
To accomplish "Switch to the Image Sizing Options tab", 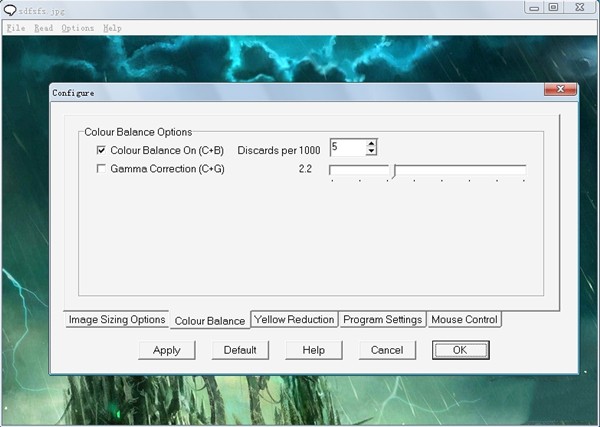I will (x=116, y=320).
